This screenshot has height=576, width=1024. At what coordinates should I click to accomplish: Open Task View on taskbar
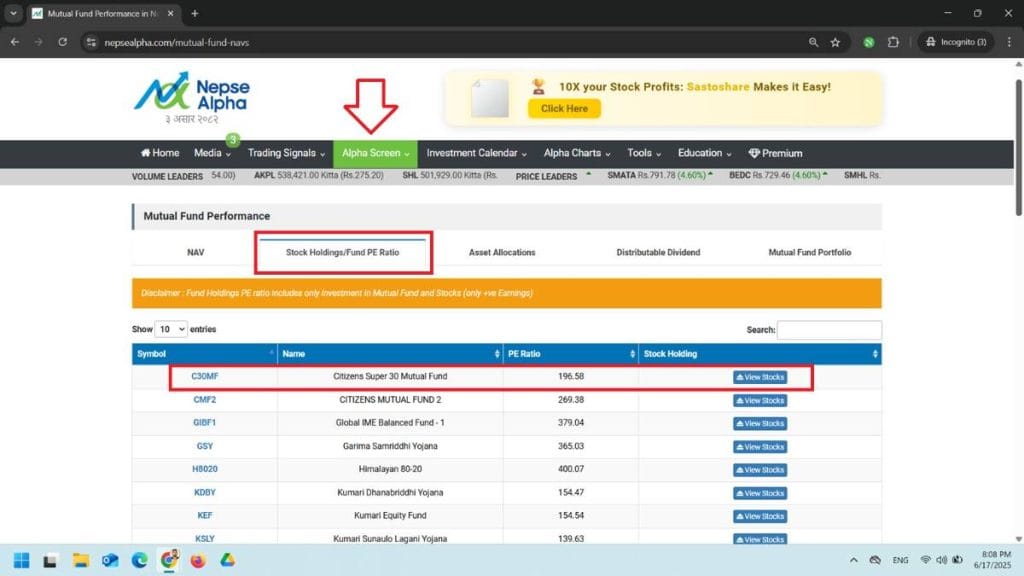point(50,560)
